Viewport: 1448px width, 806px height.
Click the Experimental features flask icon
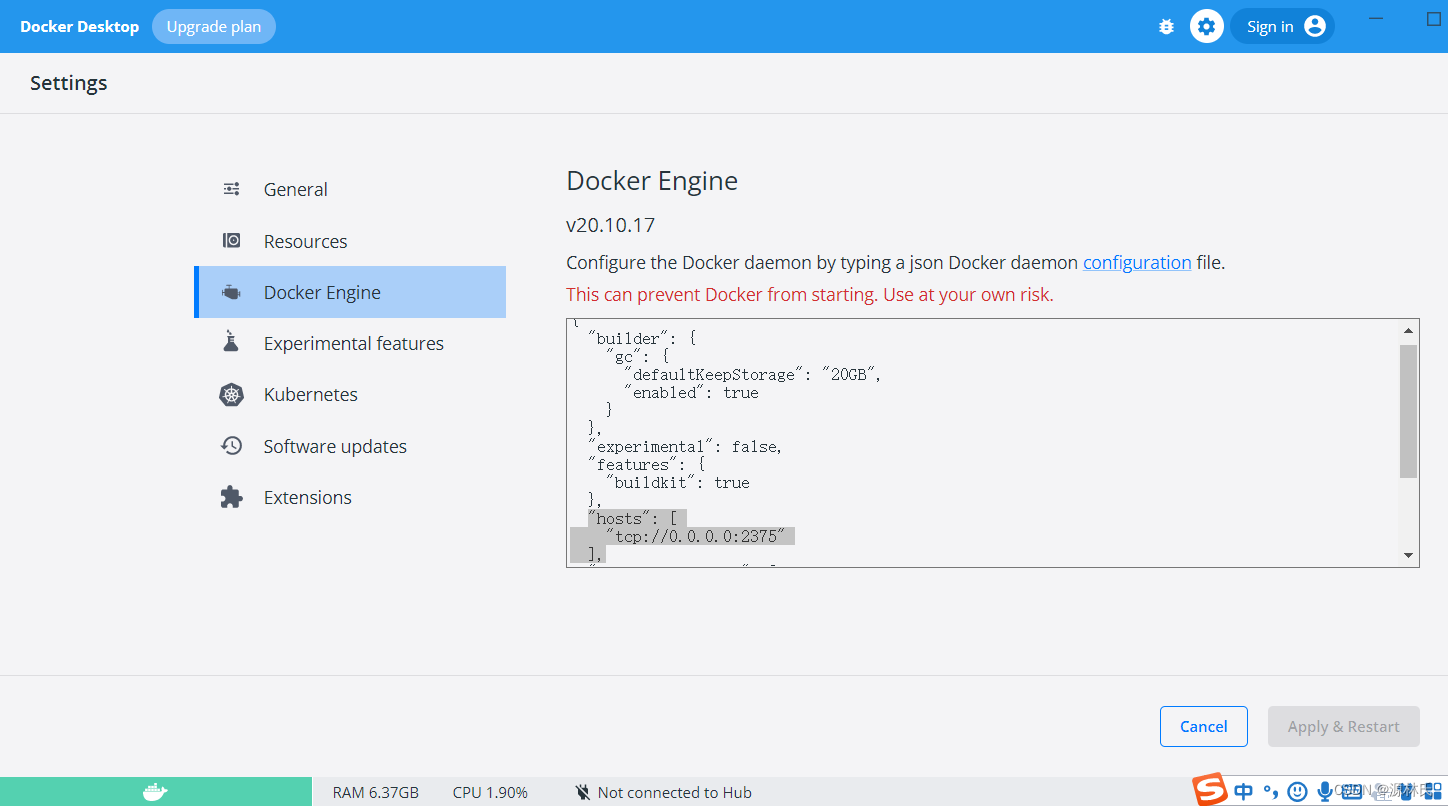232,343
